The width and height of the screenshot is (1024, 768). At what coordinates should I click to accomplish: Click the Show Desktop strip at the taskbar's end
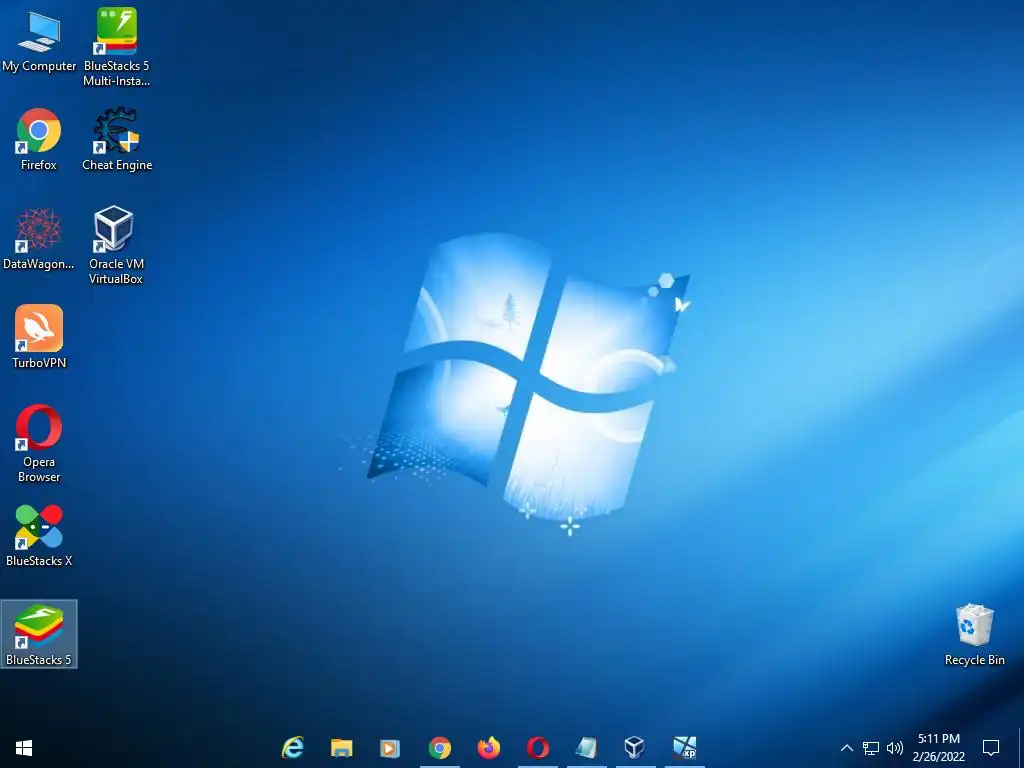click(x=1021, y=748)
